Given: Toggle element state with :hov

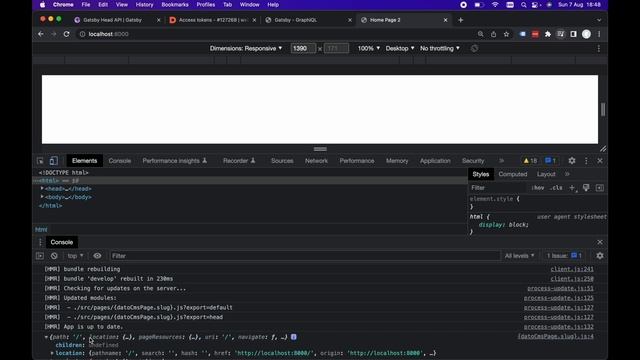Looking at the screenshot, I should [x=538, y=188].
